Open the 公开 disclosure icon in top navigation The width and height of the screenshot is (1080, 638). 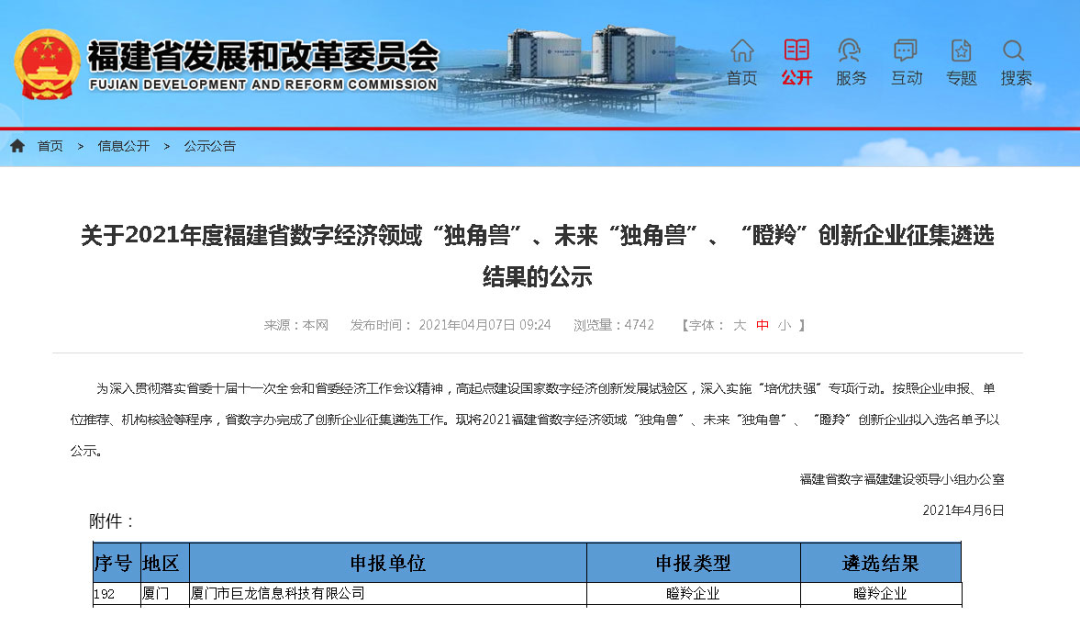[x=797, y=50]
